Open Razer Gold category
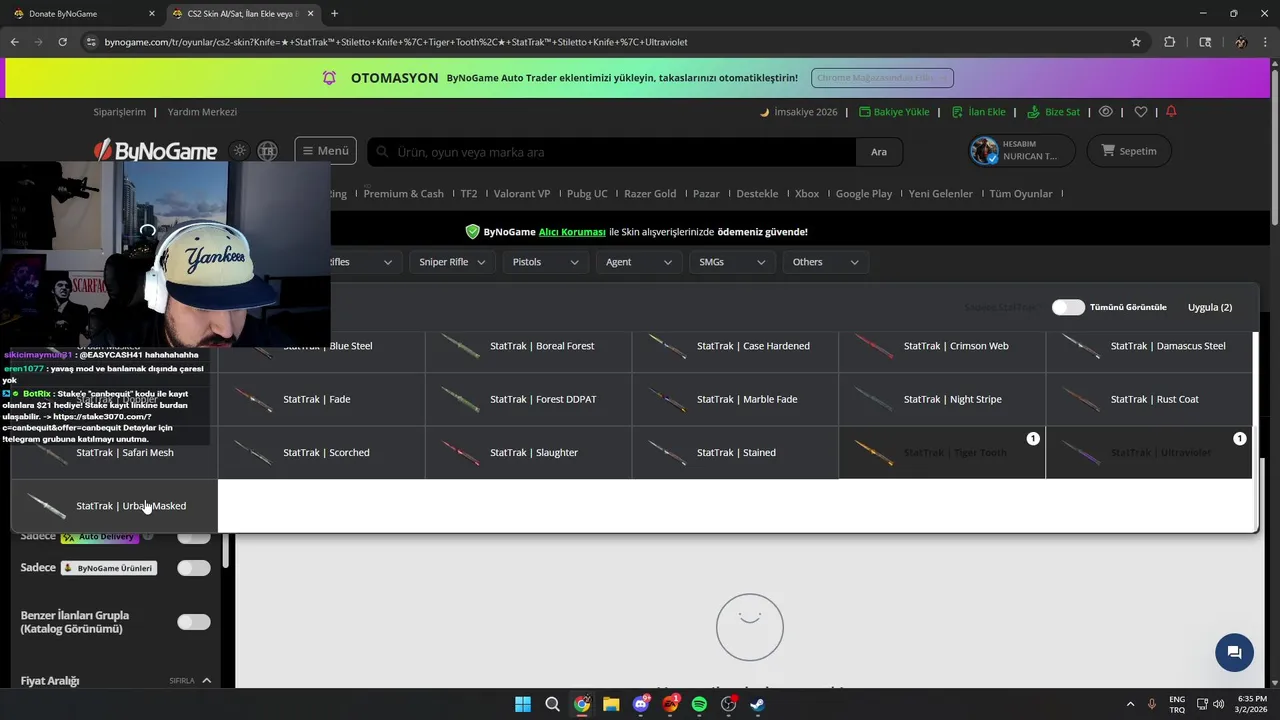Image resolution: width=1280 pixels, height=720 pixels. tap(650, 194)
